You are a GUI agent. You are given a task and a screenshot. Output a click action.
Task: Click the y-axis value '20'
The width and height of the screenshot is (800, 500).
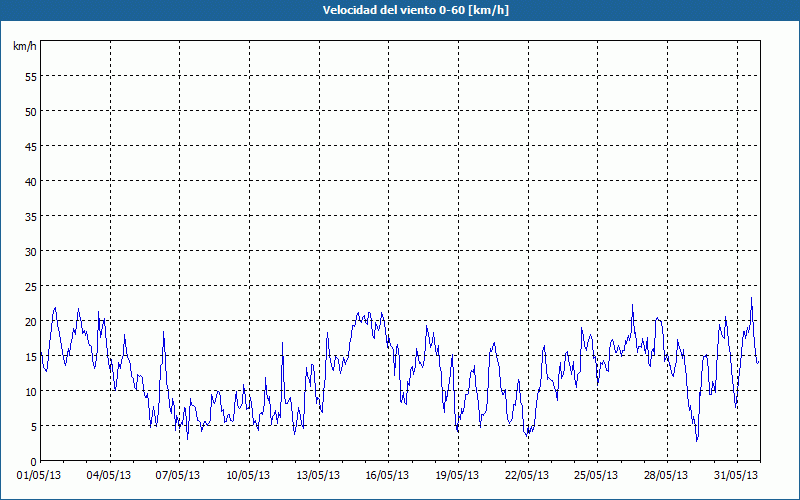click(x=31, y=321)
